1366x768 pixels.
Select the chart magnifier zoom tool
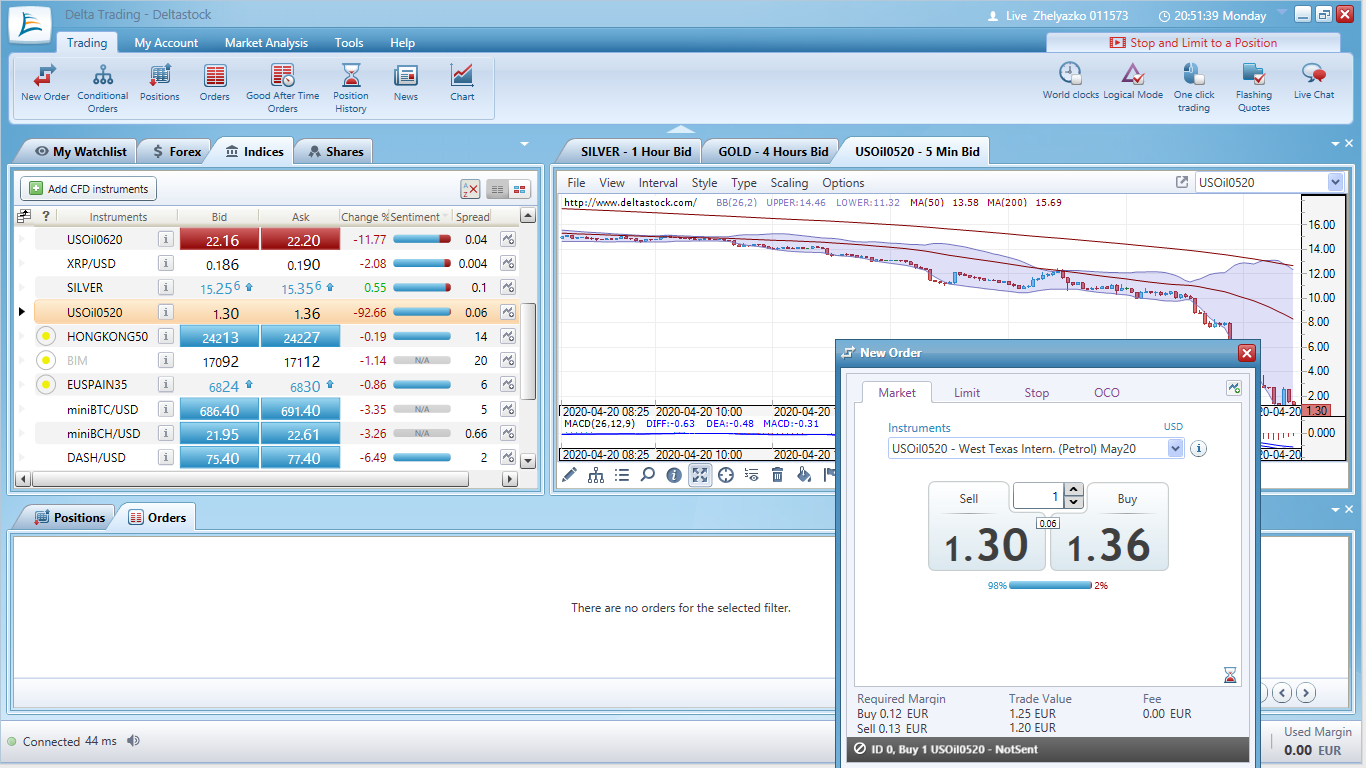click(647, 475)
